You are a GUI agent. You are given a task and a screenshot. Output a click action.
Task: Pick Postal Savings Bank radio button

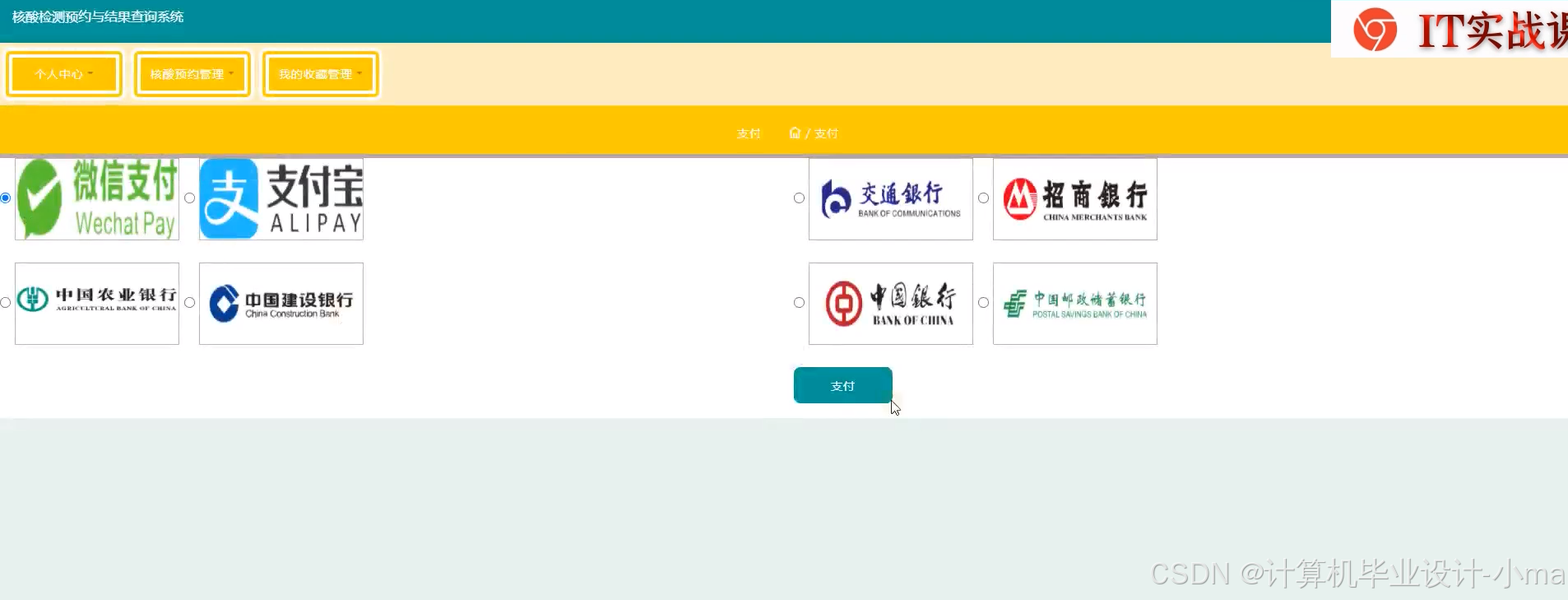[x=983, y=302]
